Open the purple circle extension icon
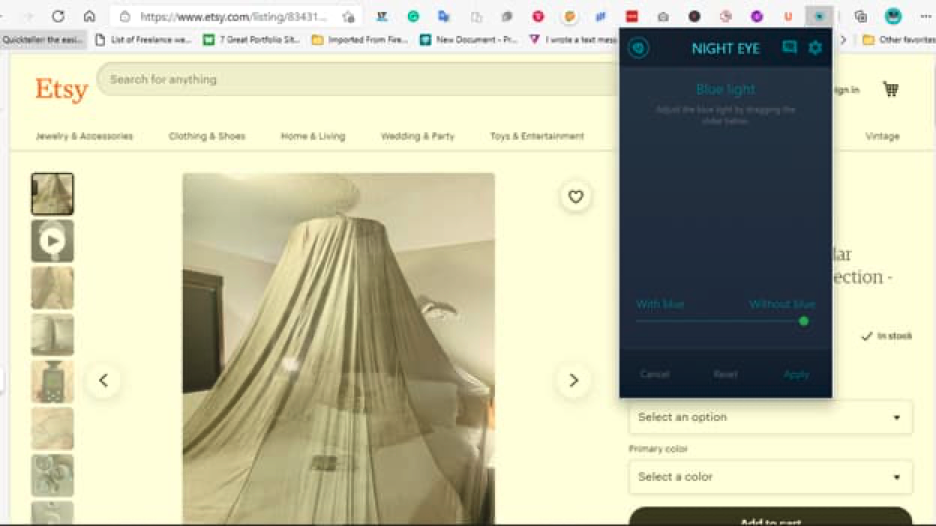Image resolution: width=936 pixels, height=526 pixels. pos(757,17)
